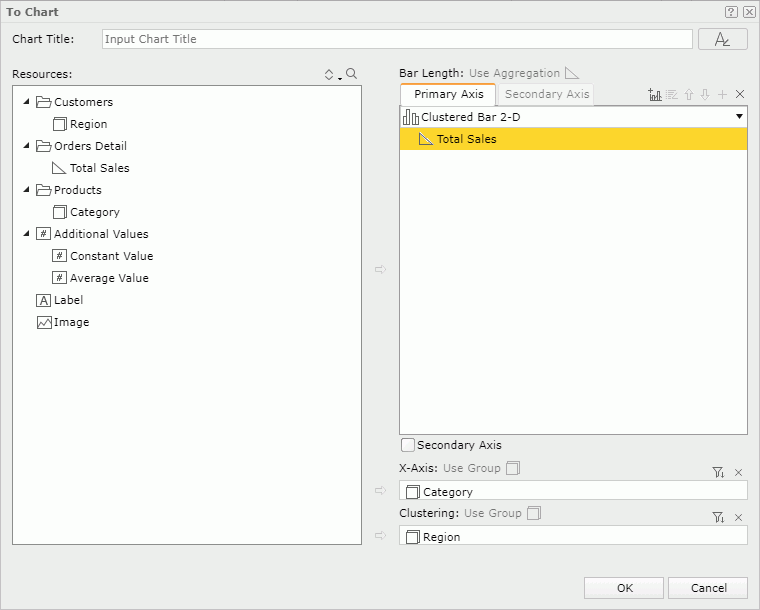Image resolution: width=760 pixels, height=610 pixels.
Task: Remove the Clustering Region field
Action: click(x=739, y=517)
